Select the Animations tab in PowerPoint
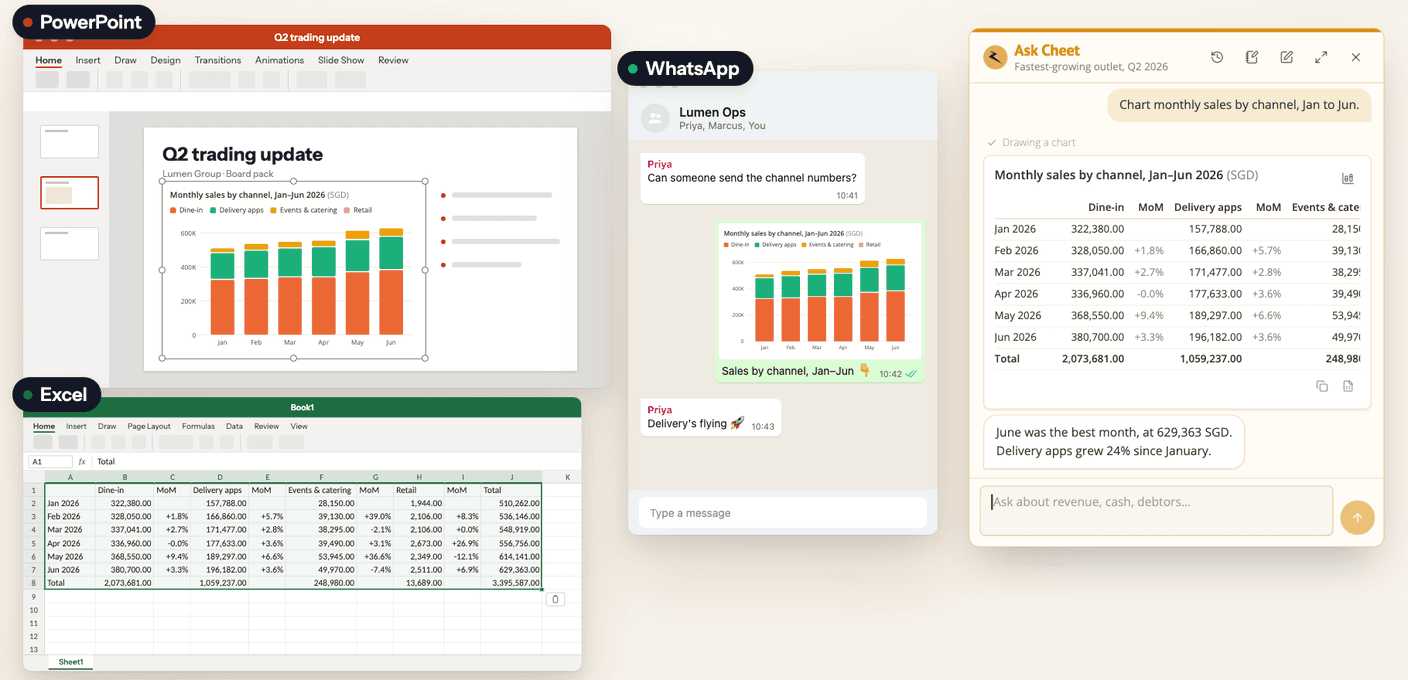This screenshot has width=1408, height=680. [x=279, y=60]
